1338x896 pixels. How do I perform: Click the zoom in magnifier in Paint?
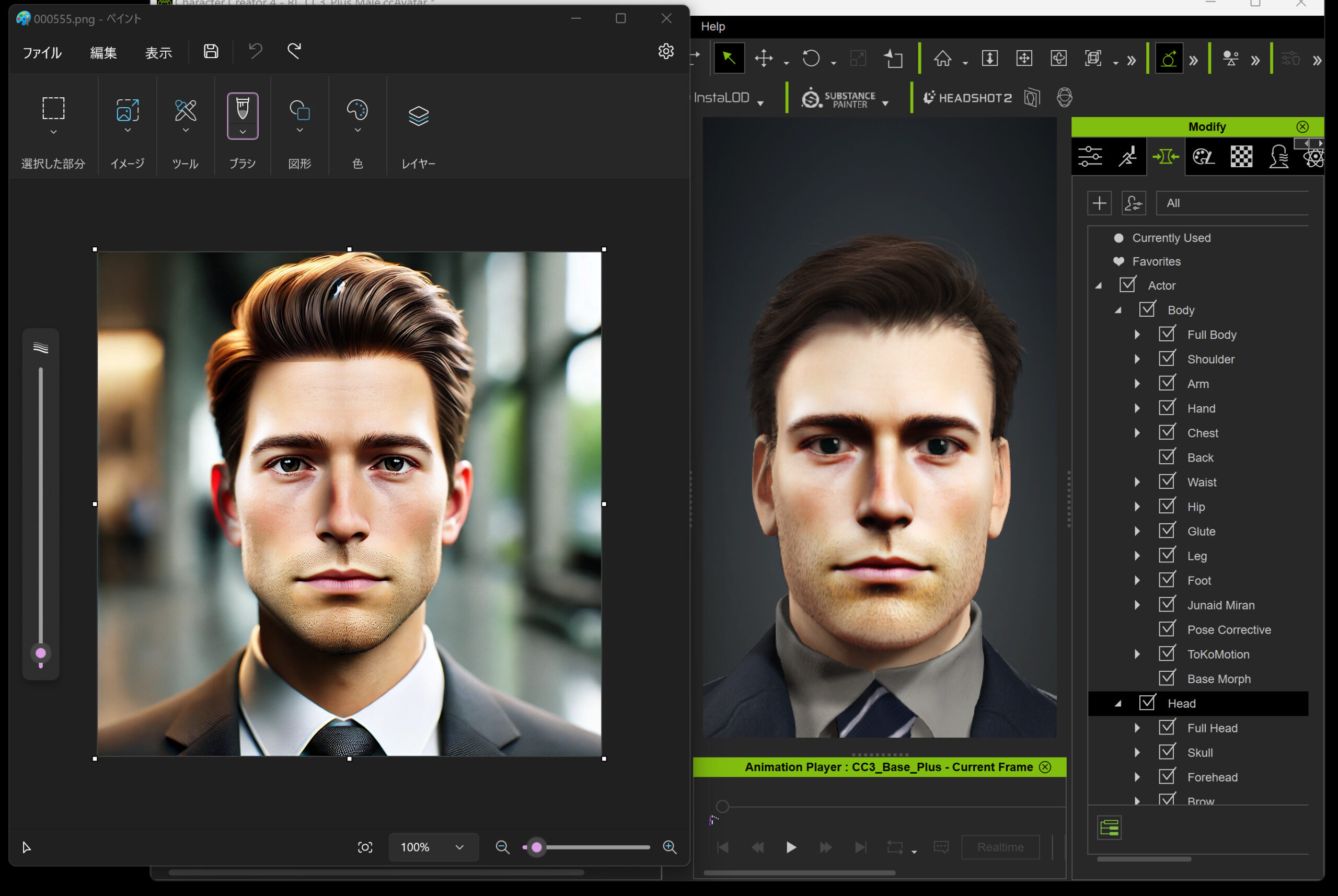[670, 847]
